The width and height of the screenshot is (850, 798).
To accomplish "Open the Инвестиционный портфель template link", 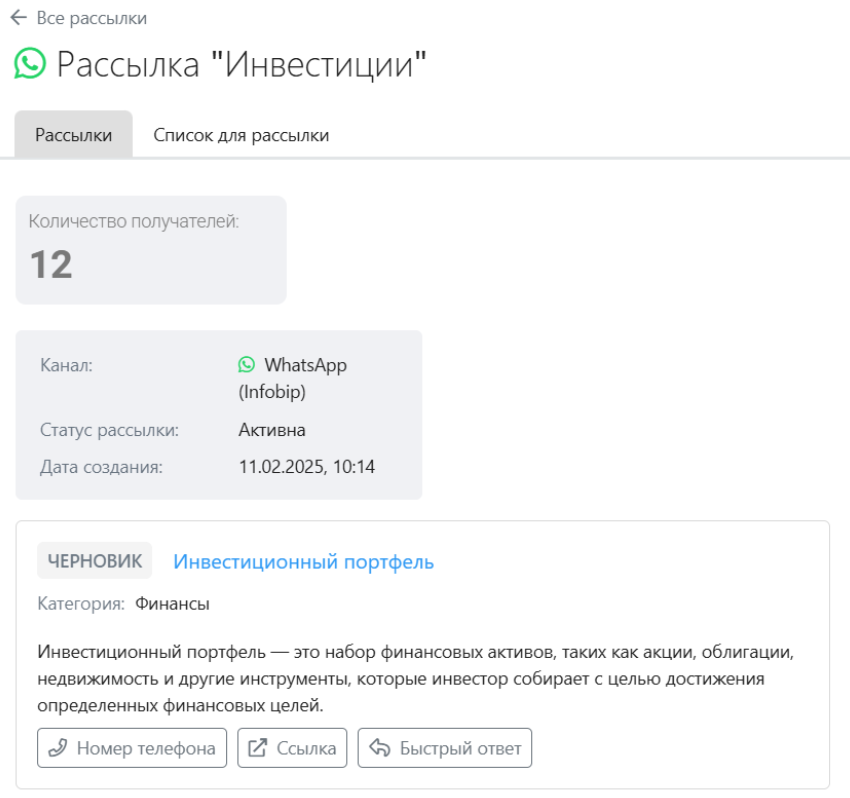I will click(x=304, y=562).
